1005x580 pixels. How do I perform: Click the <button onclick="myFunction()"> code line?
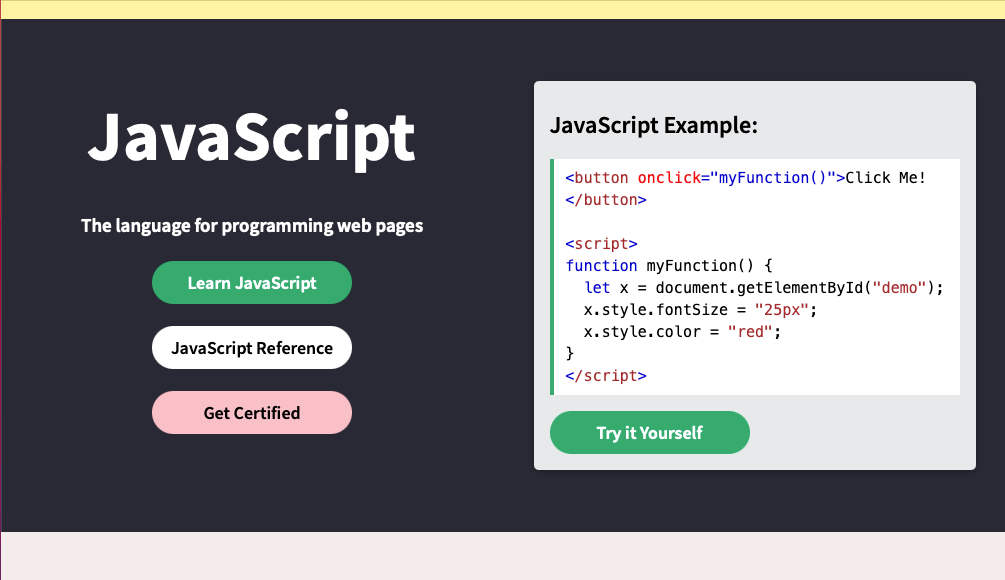click(x=745, y=178)
